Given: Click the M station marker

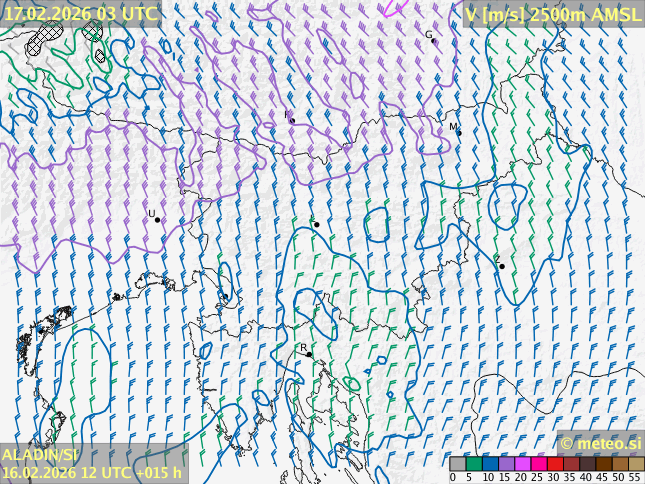Looking at the screenshot, I should [458, 130].
